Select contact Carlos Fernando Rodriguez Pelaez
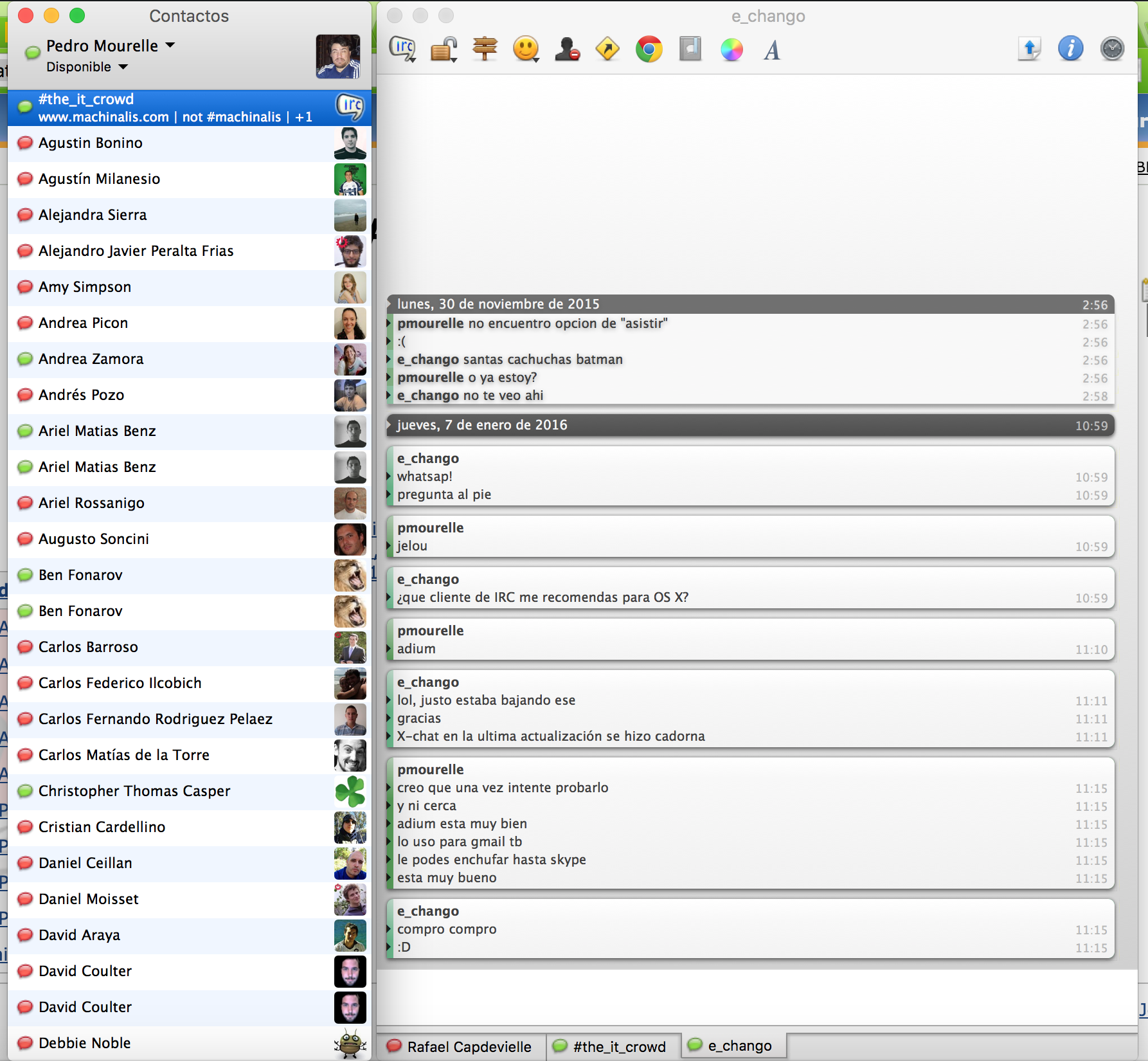 (x=190, y=719)
